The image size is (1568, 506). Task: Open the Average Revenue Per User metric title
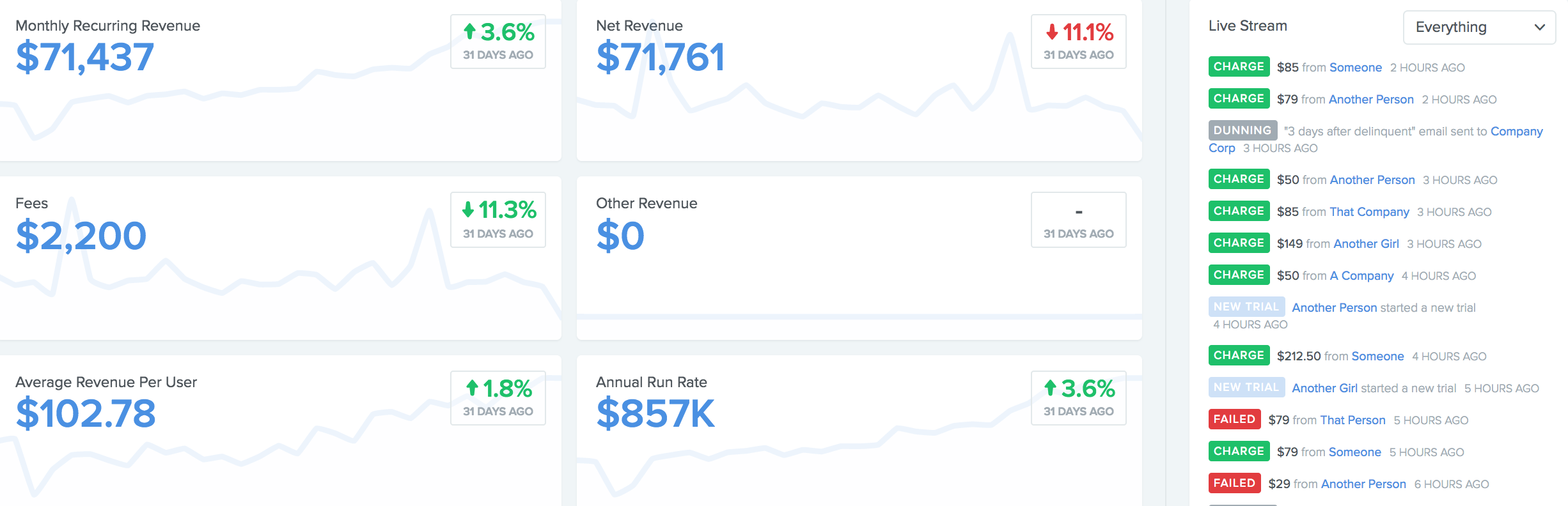pyautogui.click(x=106, y=382)
